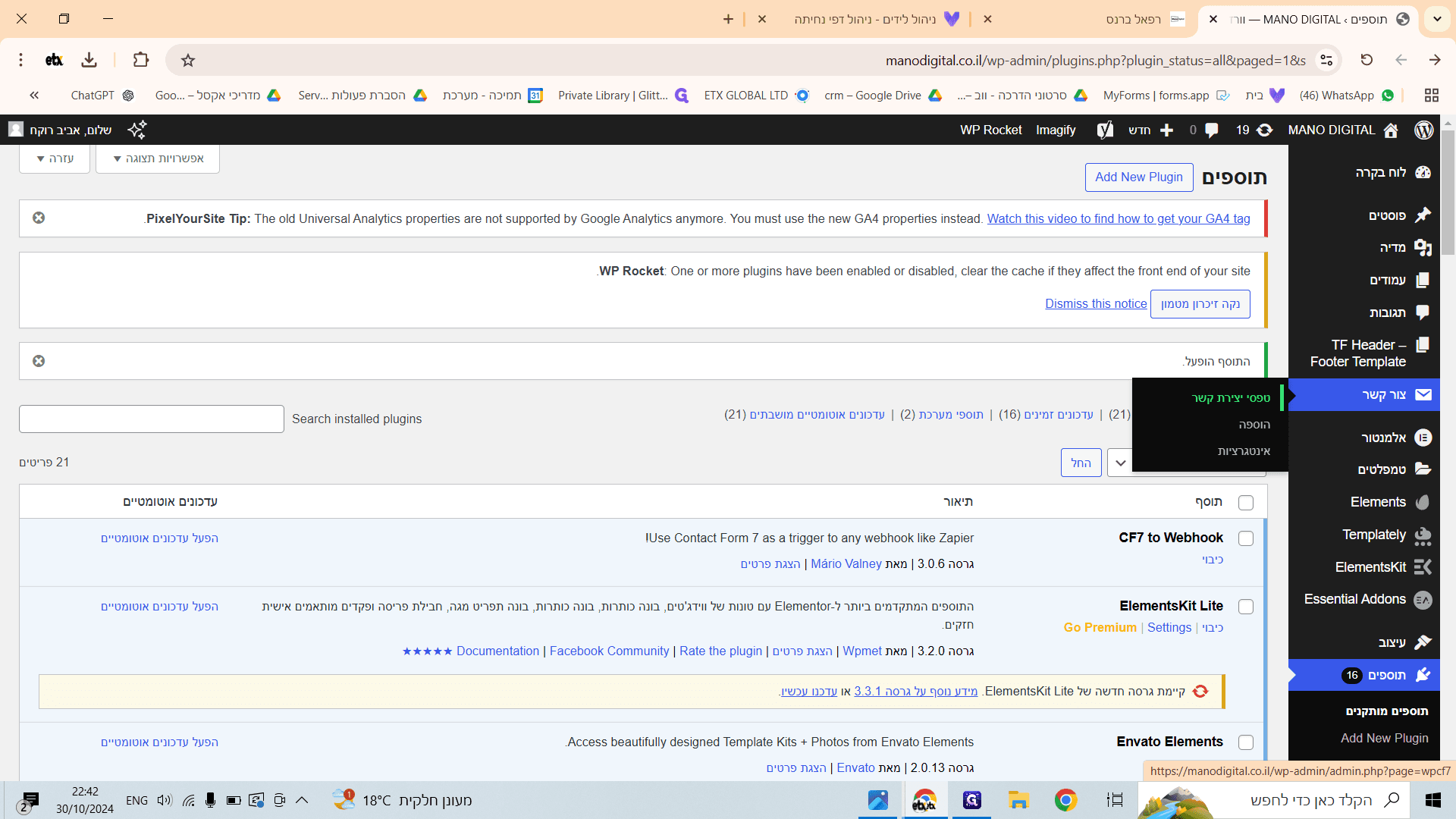Click the Chrome address bar URL
Image resolution: width=1456 pixels, height=819 pixels.
coord(1096,60)
